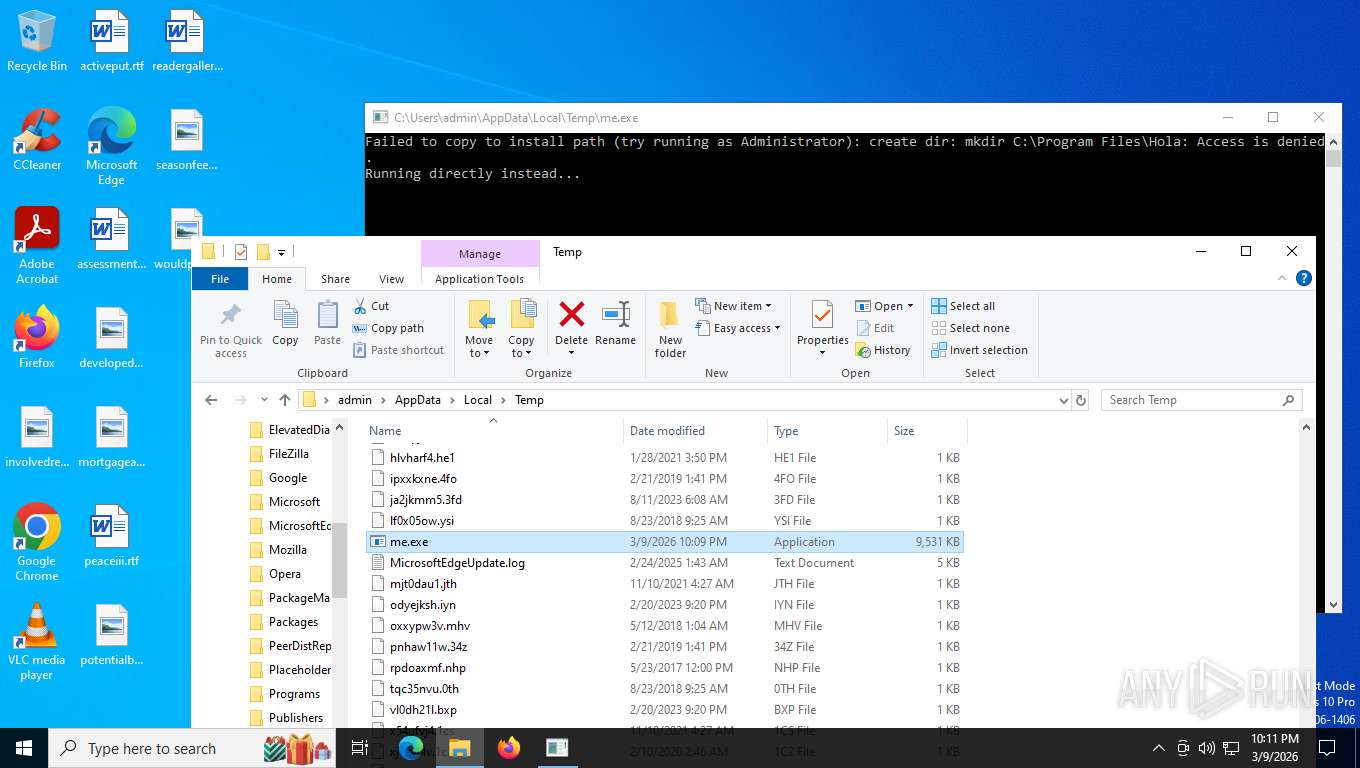The height and width of the screenshot is (768, 1360).
Task: Open the Recycle Bin desktop icon
Action: [36, 42]
